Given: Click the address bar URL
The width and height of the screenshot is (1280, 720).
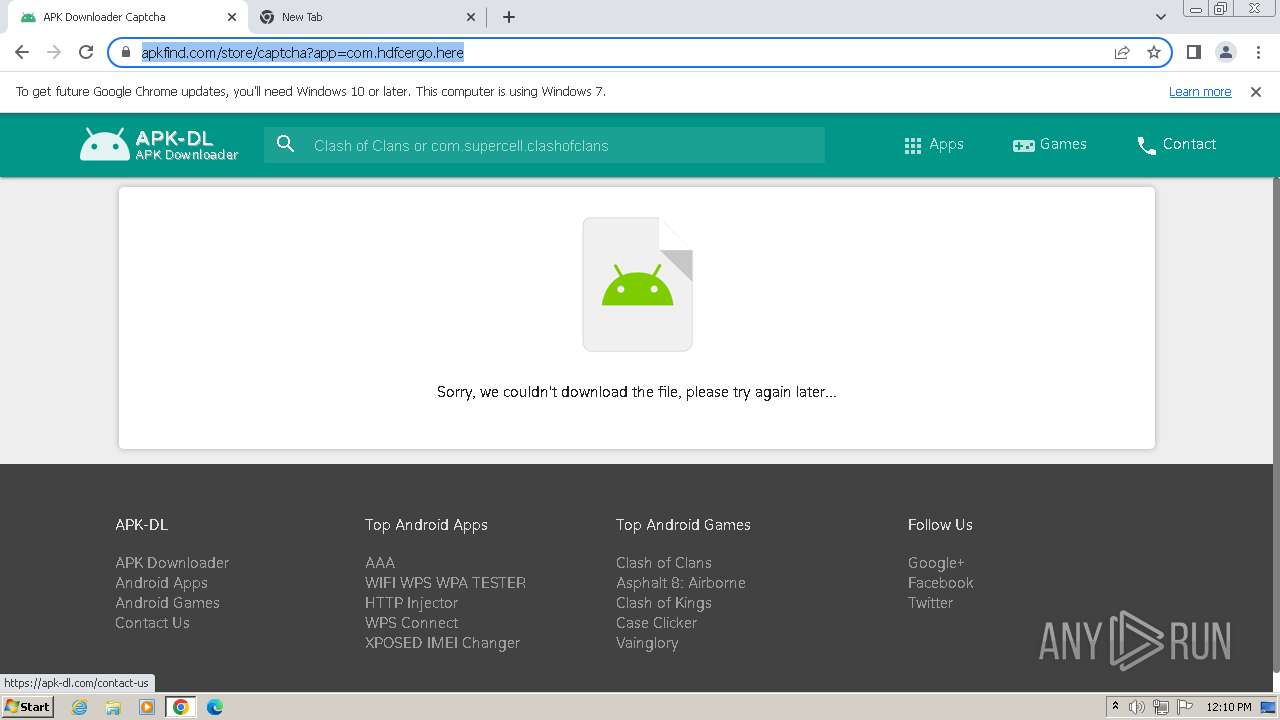Looking at the screenshot, I should (x=302, y=52).
